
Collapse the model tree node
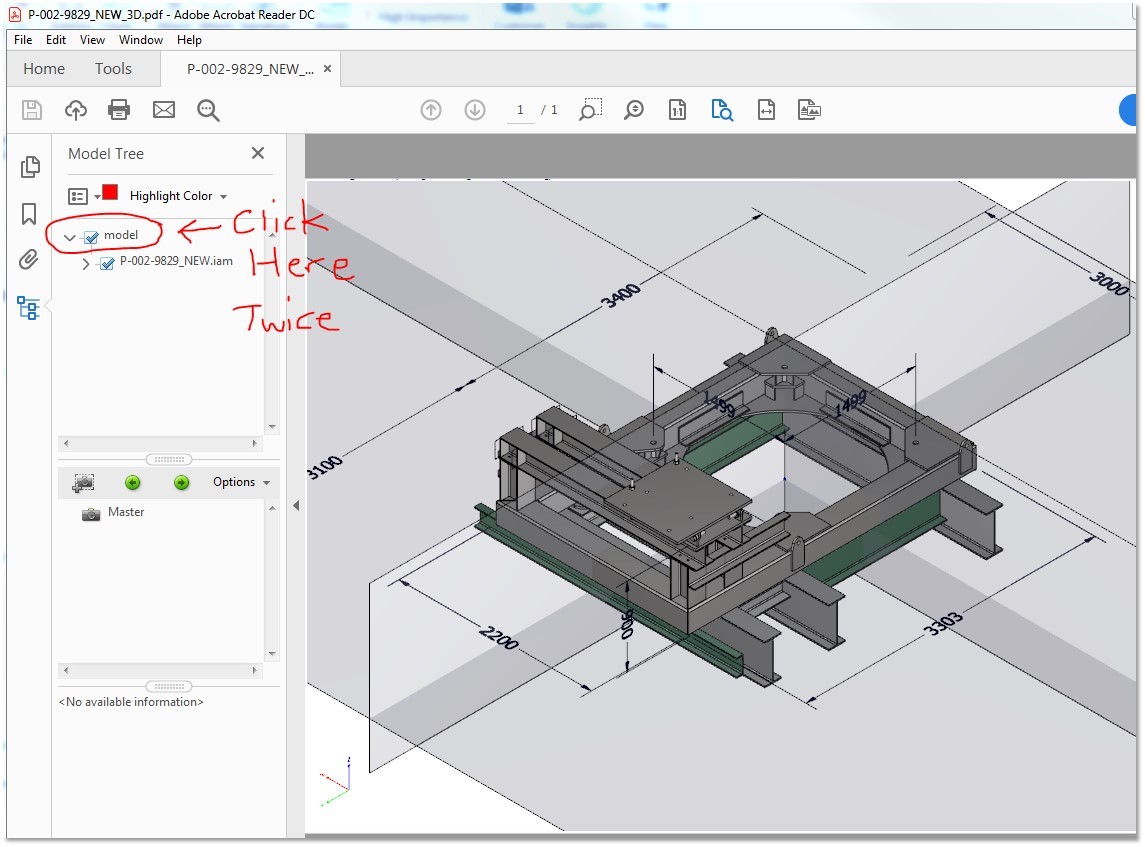point(70,237)
